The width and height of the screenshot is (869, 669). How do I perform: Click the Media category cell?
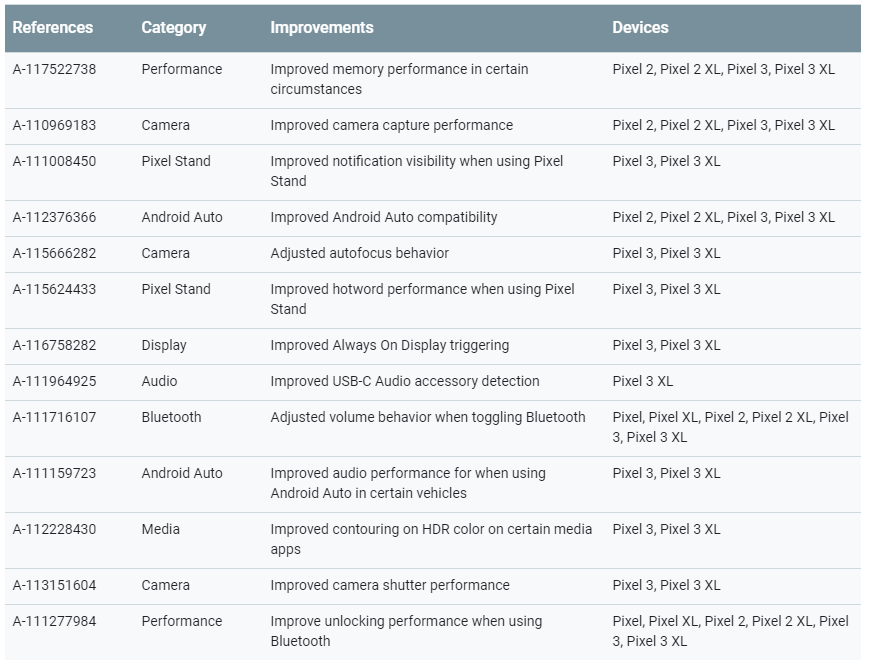160,529
